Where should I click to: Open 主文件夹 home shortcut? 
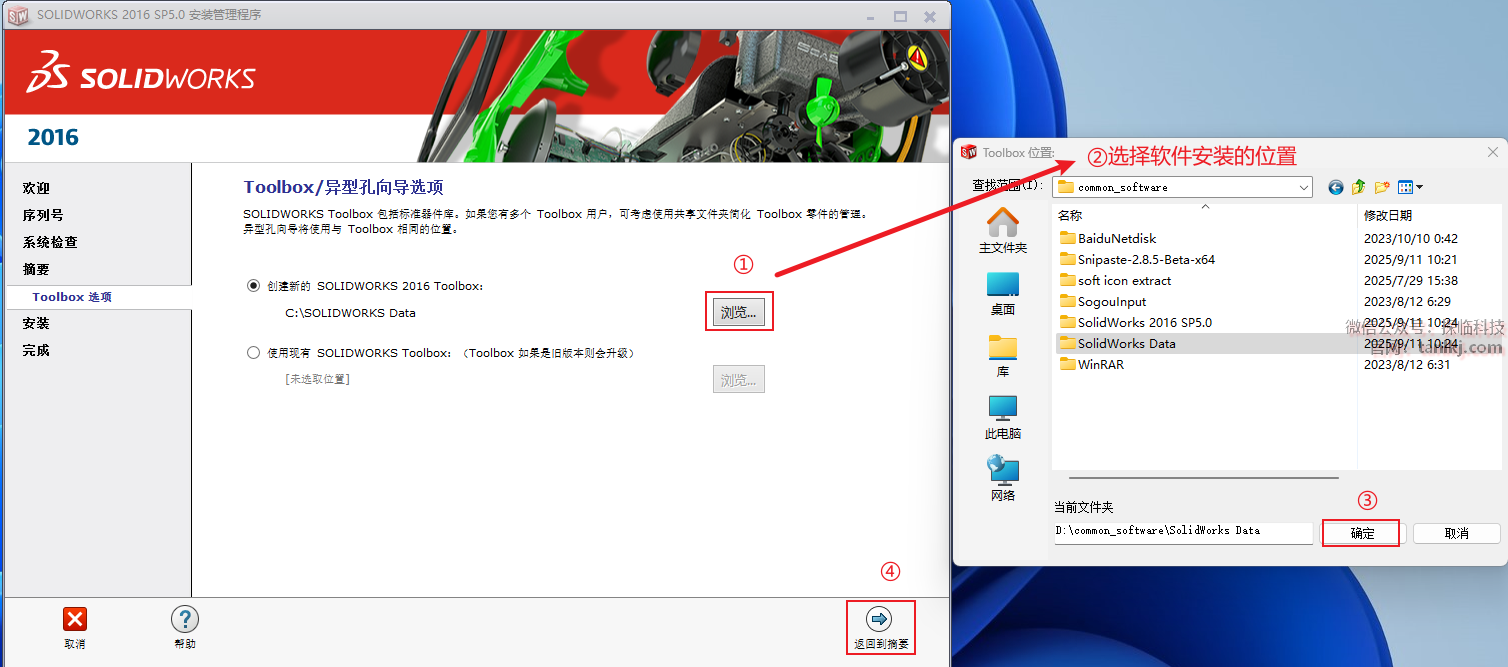(1003, 230)
